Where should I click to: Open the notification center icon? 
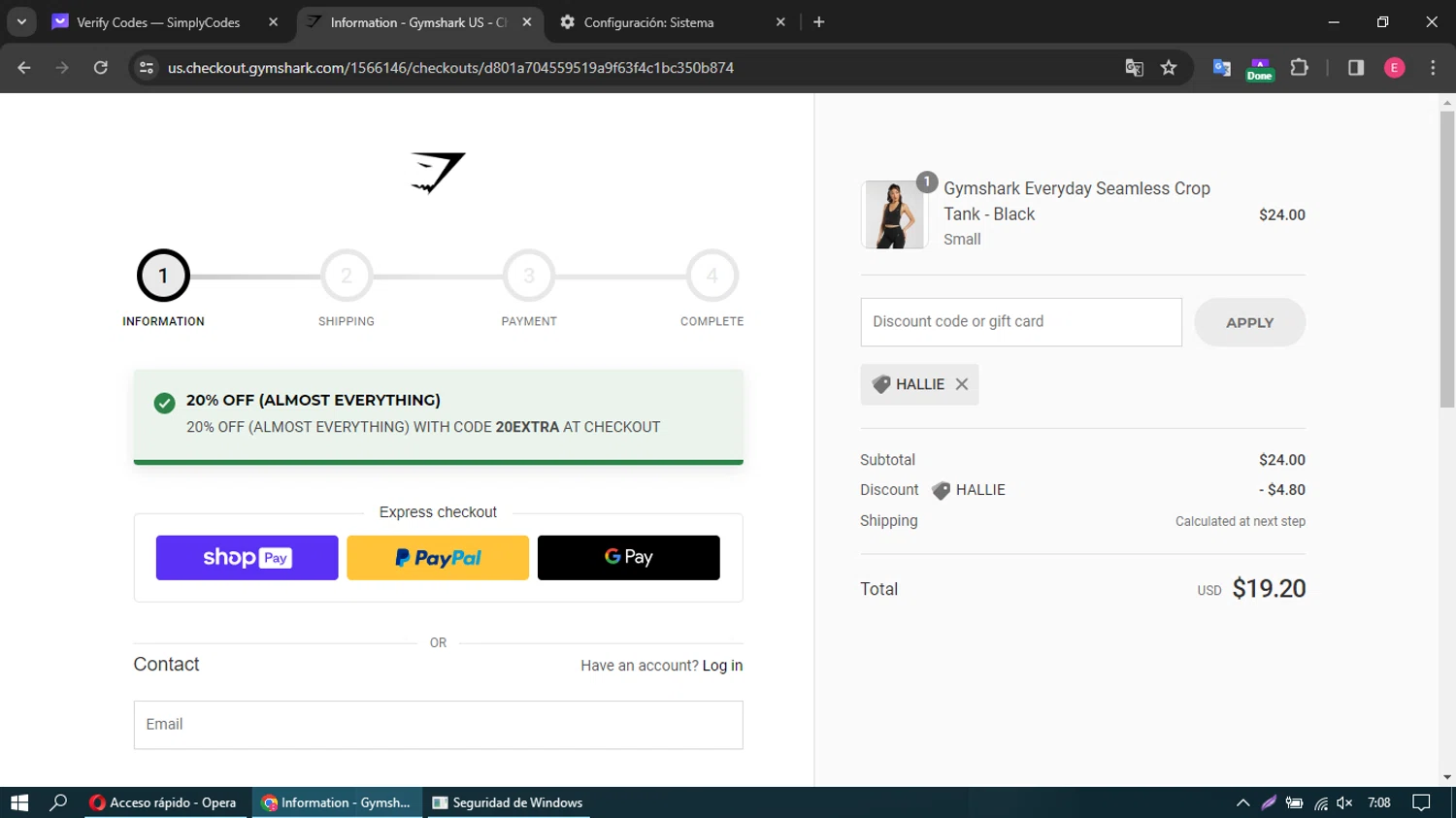1421,802
